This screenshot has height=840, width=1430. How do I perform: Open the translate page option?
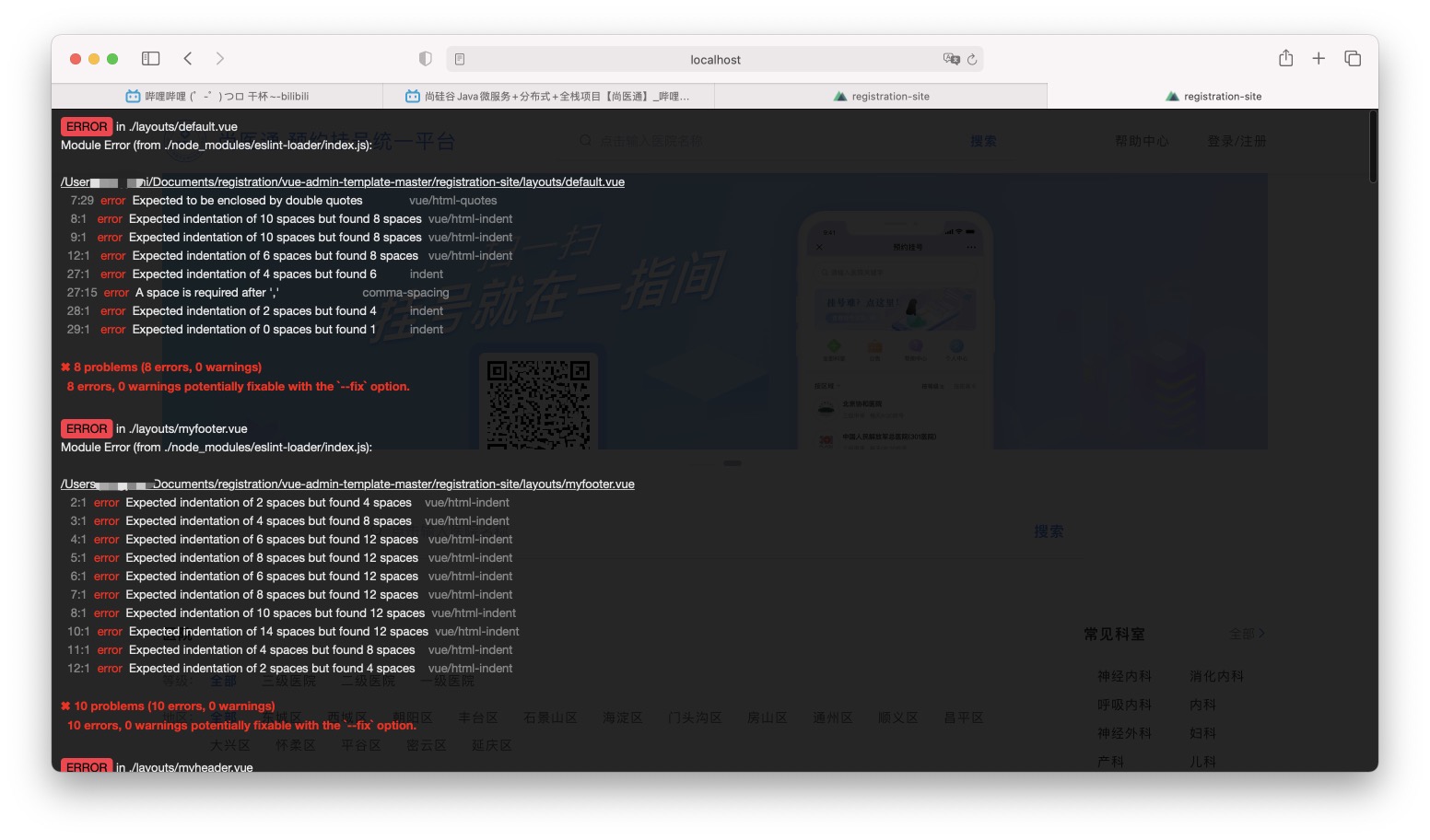952,59
